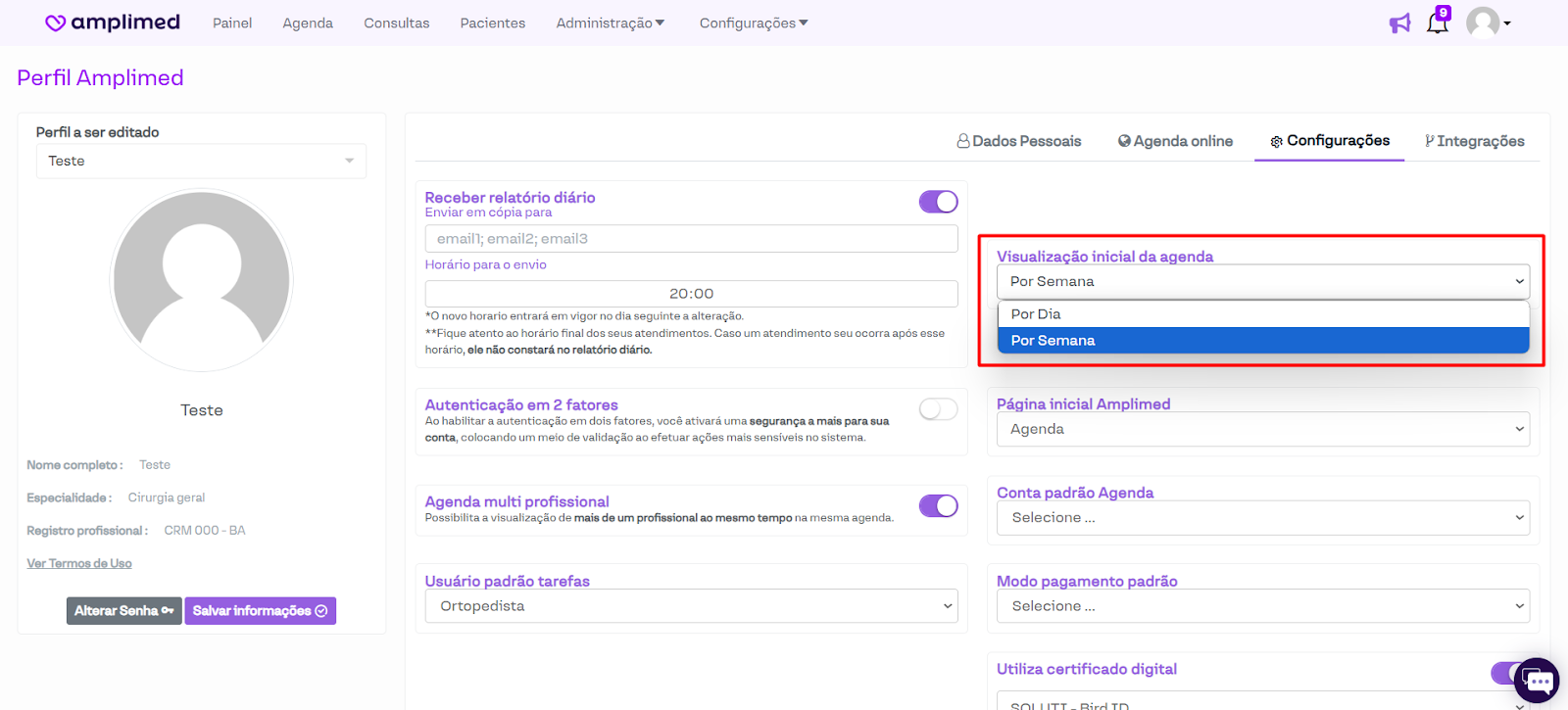The height and width of the screenshot is (710, 1568).
Task: Expand the Usuário padrão tarefas dropdown
Action: (x=691, y=606)
